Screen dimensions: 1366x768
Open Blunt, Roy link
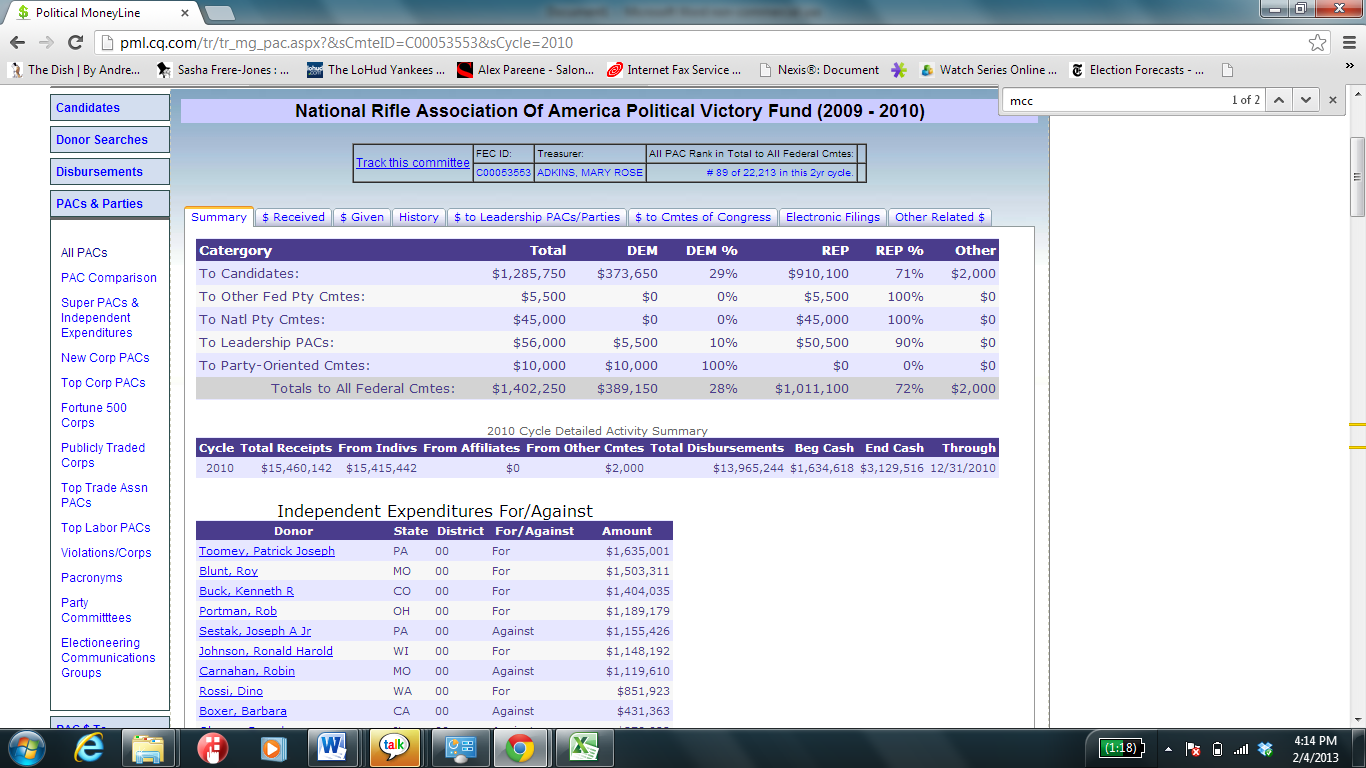click(x=228, y=571)
